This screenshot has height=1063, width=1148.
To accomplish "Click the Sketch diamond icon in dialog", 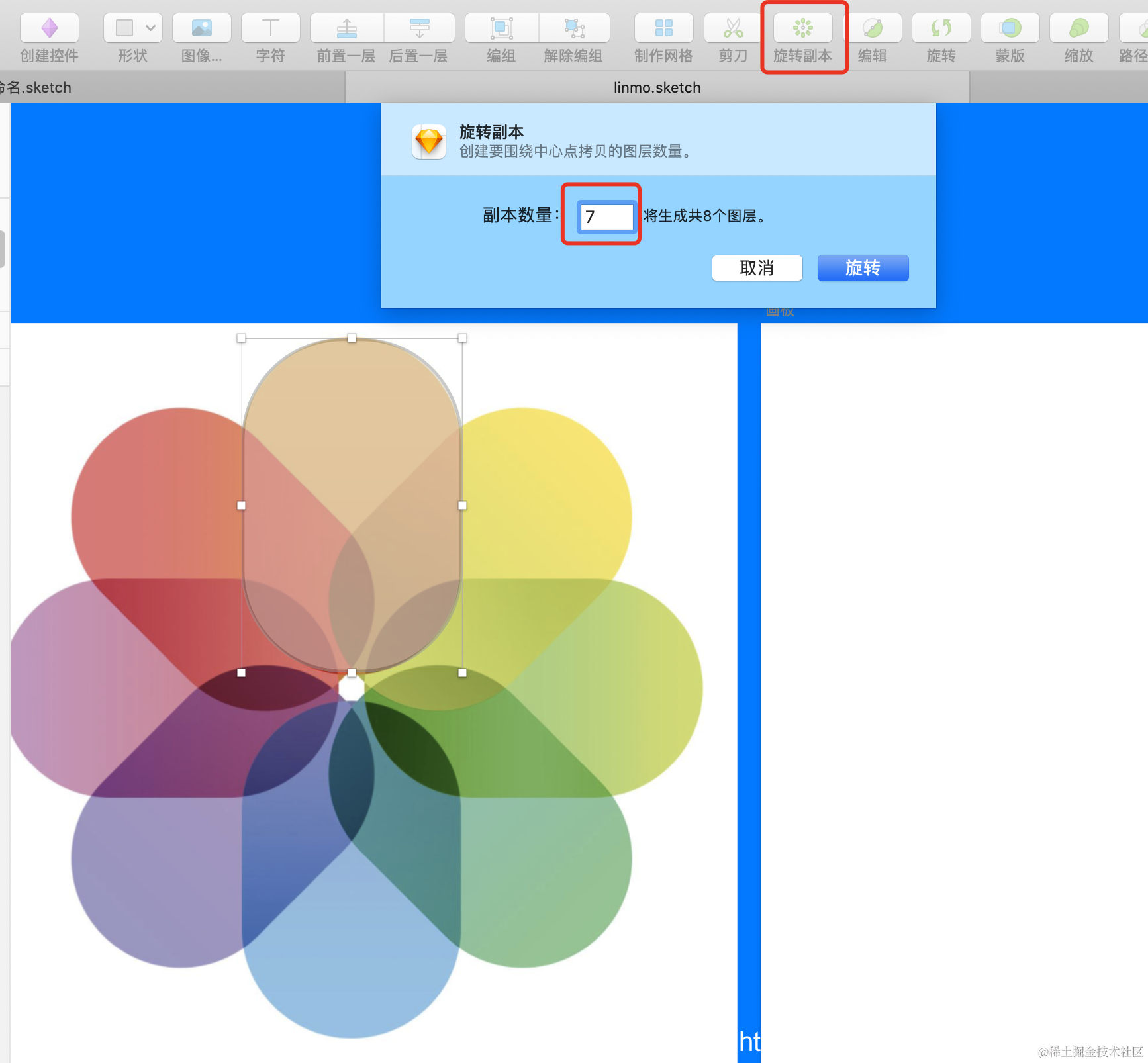I will [429, 142].
